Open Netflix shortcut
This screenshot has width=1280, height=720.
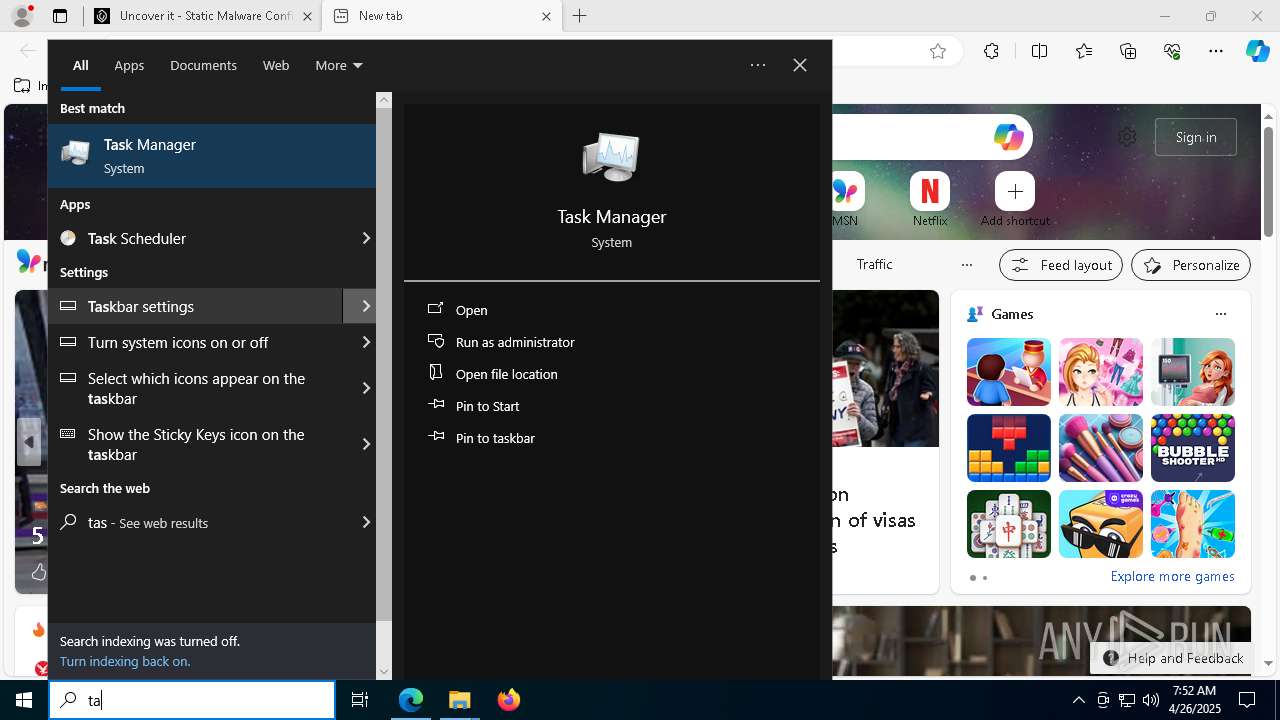pyautogui.click(x=930, y=198)
